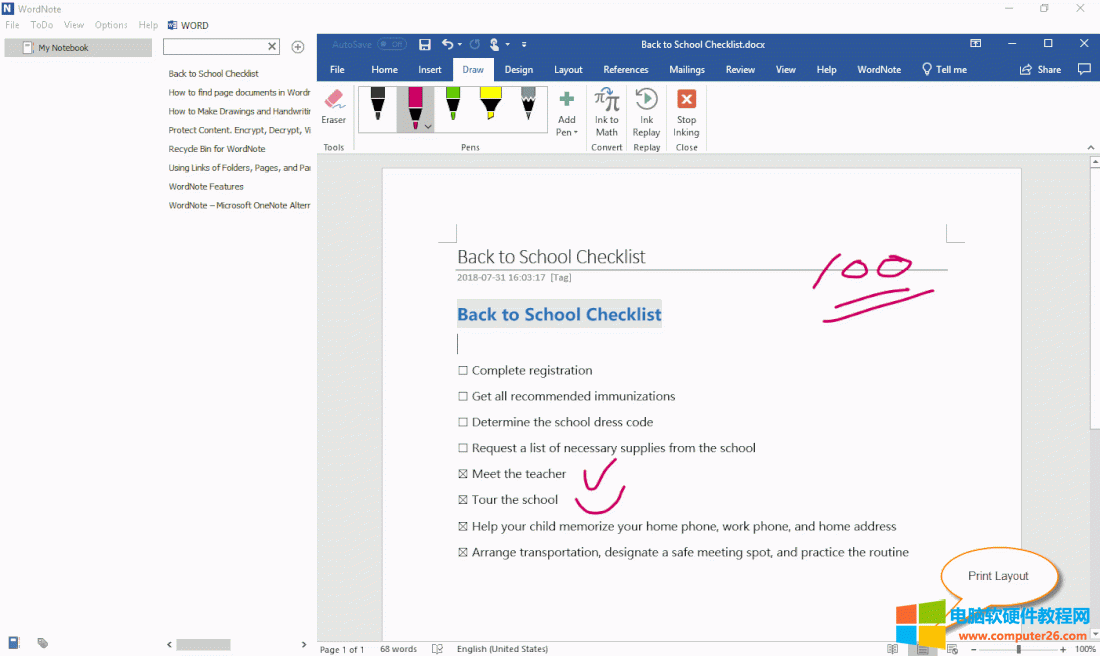The width and height of the screenshot is (1100, 656).
Task: Choose the green highlighter pen
Action: pos(452,105)
